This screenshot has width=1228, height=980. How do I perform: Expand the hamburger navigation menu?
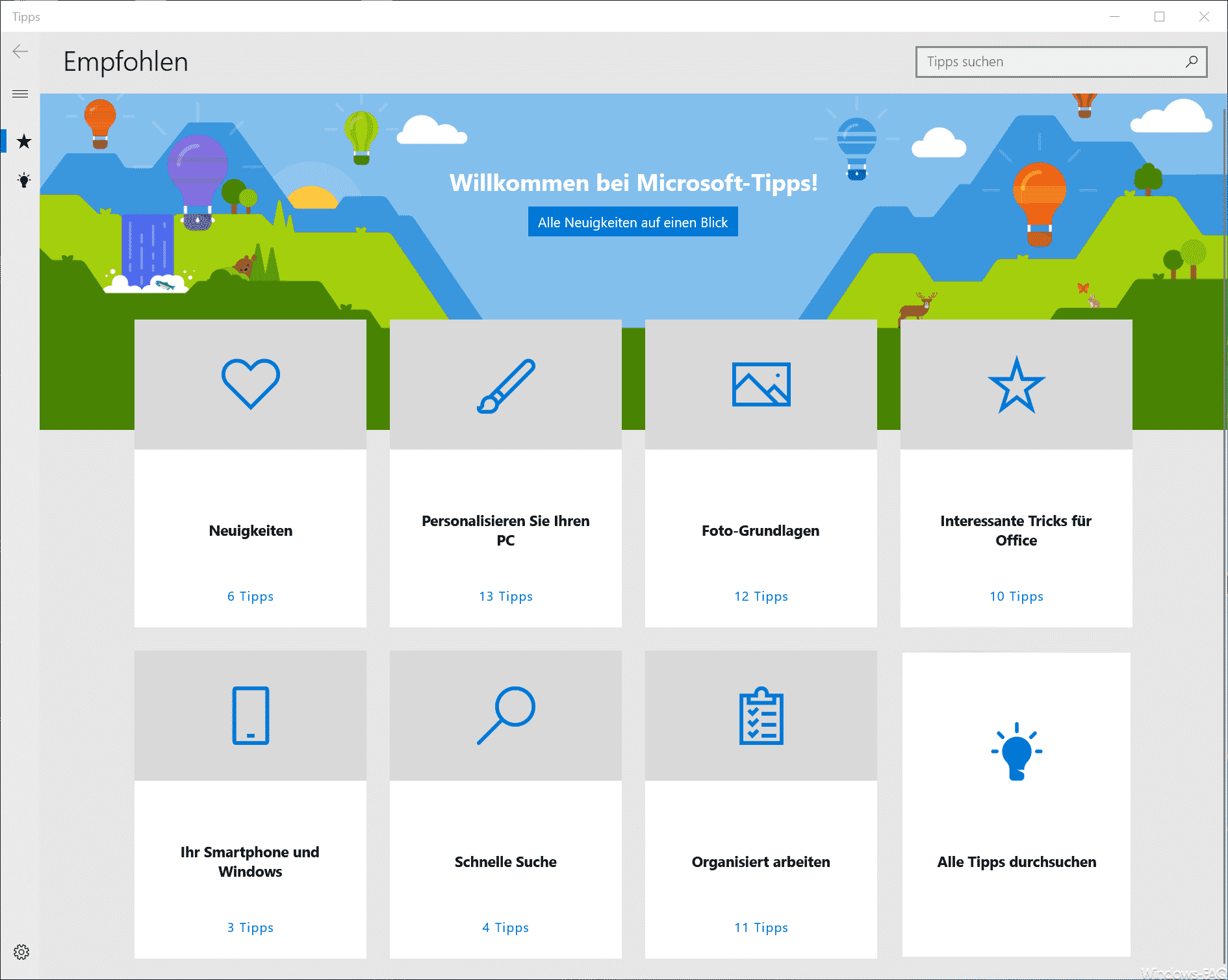click(x=20, y=94)
